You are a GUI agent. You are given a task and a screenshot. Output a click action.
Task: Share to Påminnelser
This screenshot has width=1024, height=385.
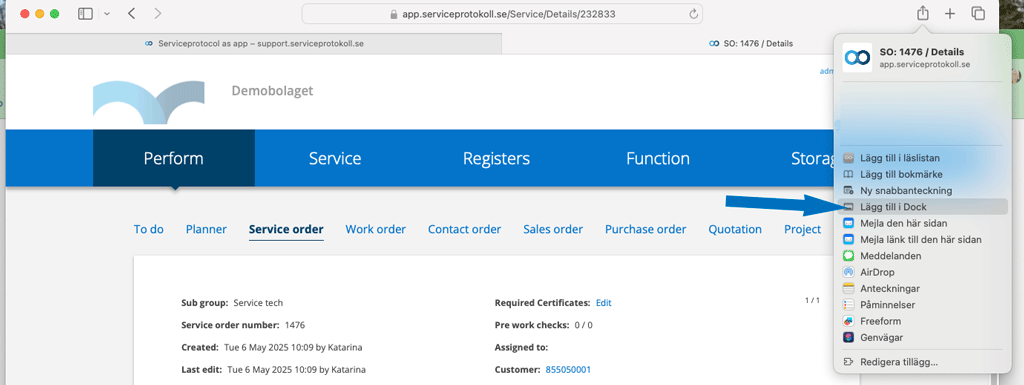[x=921, y=305]
